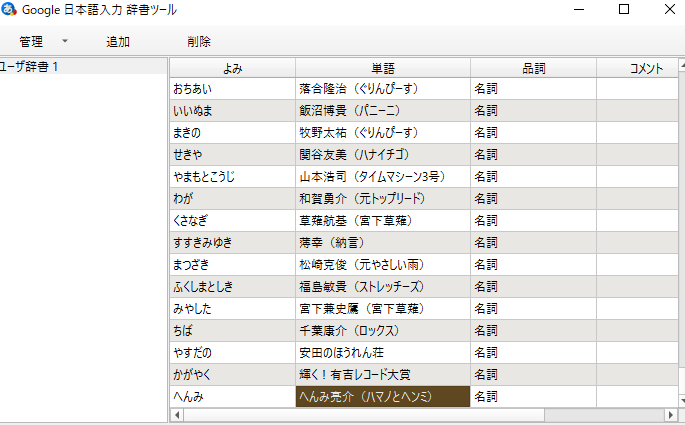Click the vertical scrollbar up arrow
685x425 pixels.
(682, 65)
